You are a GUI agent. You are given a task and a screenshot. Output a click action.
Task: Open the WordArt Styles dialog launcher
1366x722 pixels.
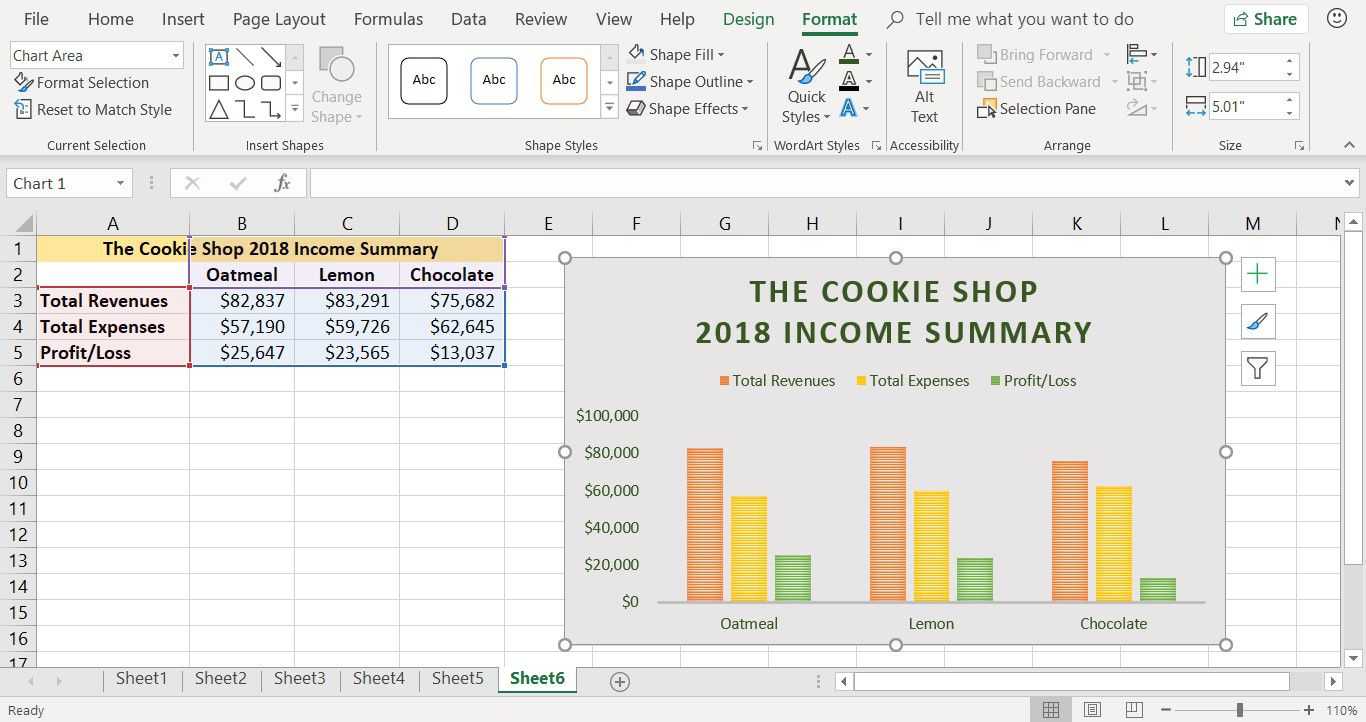click(876, 146)
